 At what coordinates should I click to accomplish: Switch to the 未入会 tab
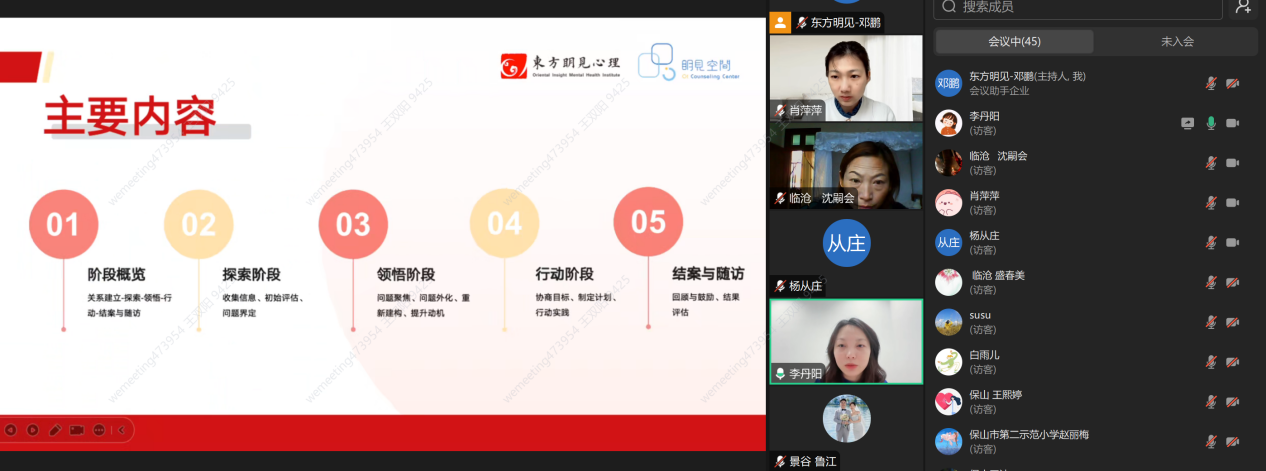pyautogui.click(x=1177, y=41)
